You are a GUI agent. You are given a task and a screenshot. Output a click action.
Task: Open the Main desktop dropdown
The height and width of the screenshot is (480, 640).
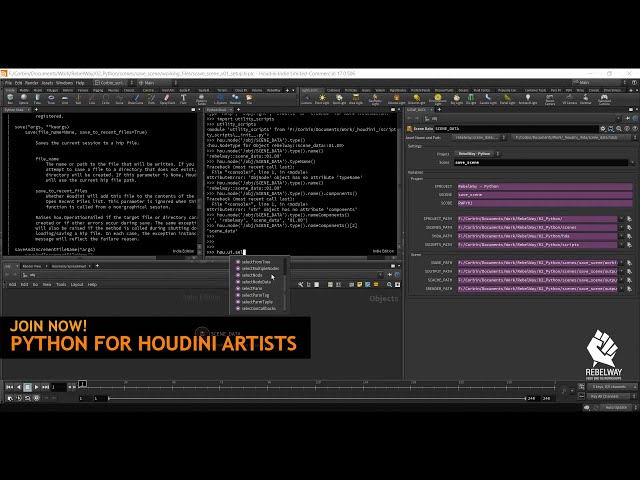pyautogui.click(x=157, y=83)
